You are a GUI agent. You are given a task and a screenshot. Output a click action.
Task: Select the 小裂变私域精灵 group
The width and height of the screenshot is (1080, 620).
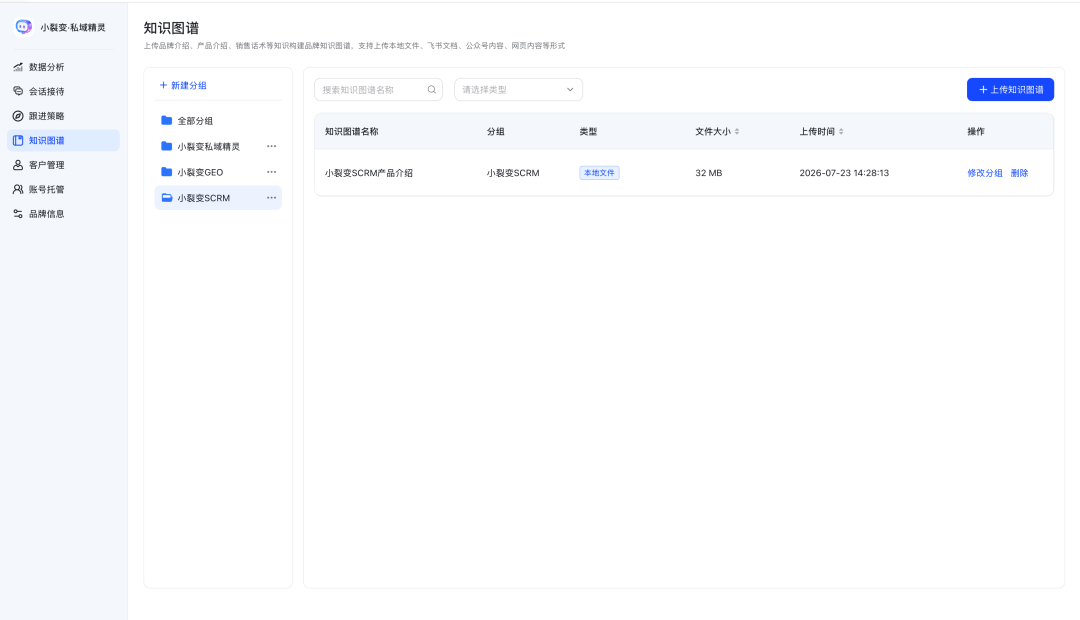(218, 146)
